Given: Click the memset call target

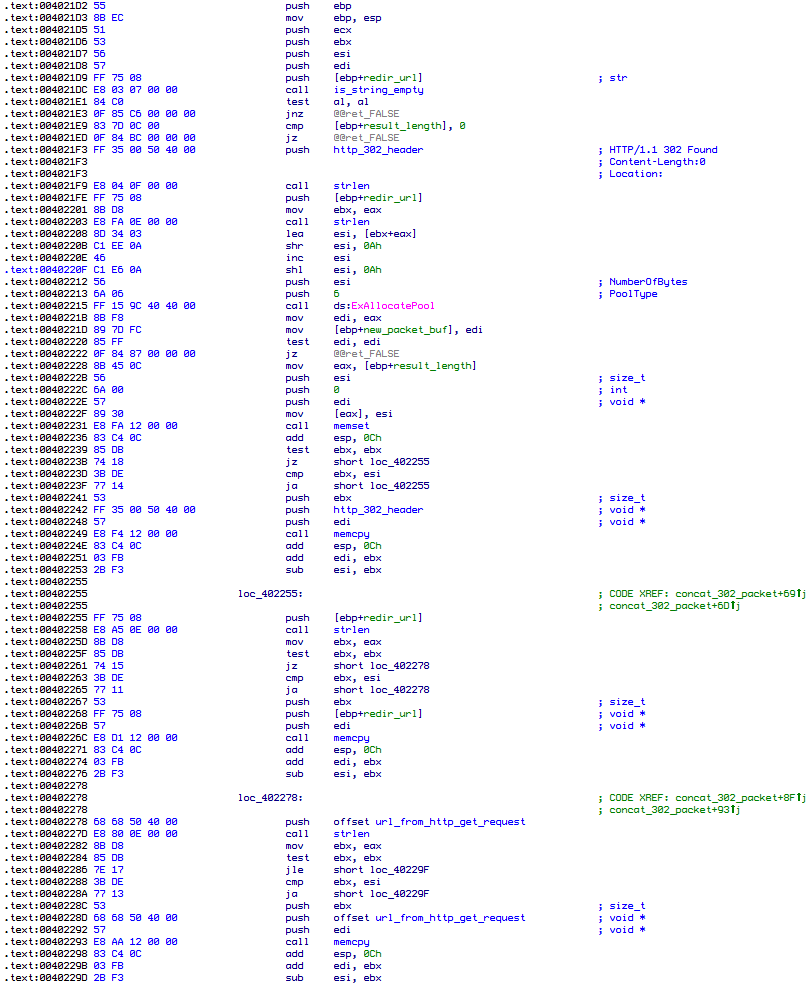Looking at the screenshot, I should tap(351, 426).
